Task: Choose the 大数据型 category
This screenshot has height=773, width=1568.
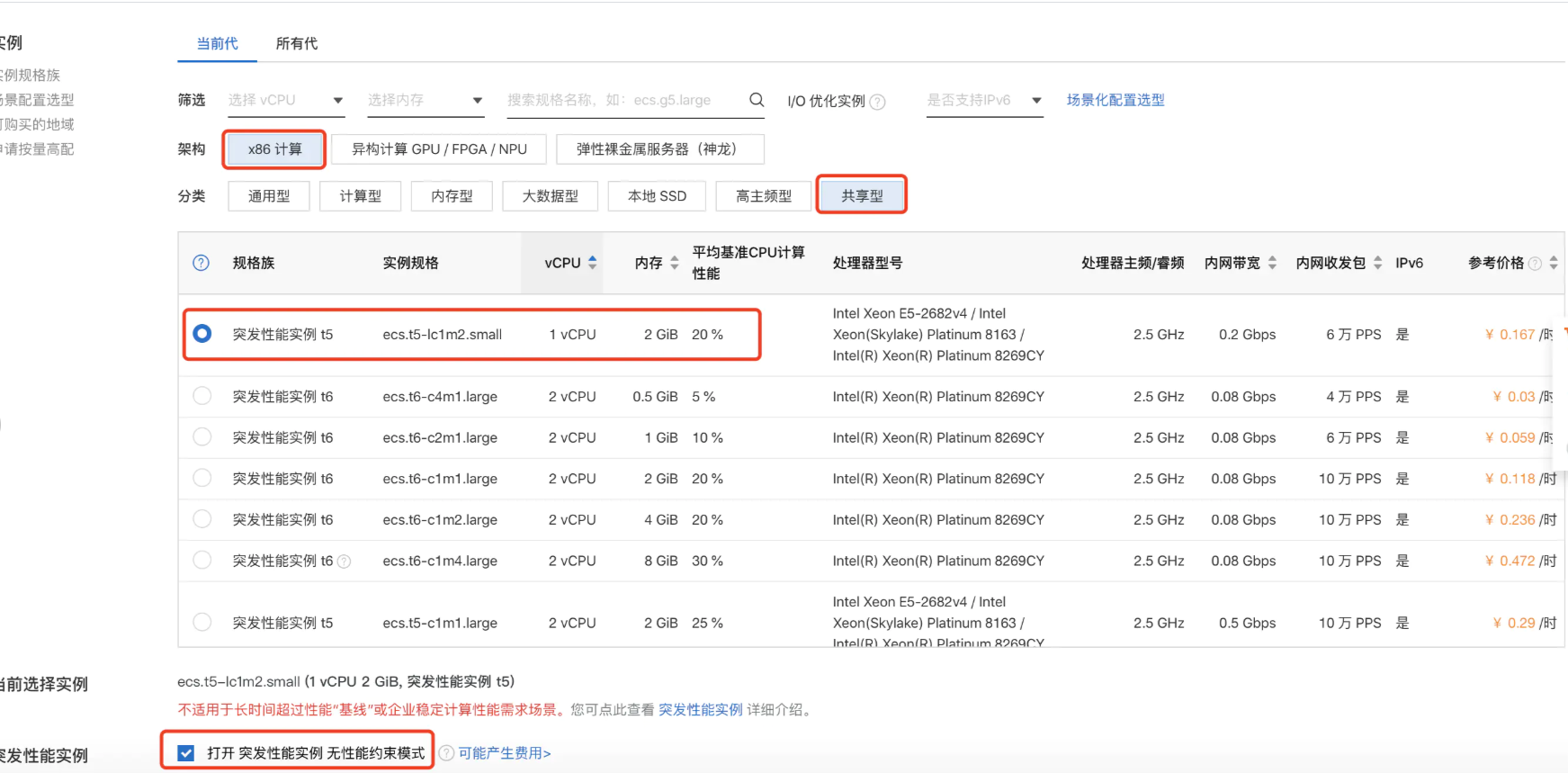Action: click(551, 196)
